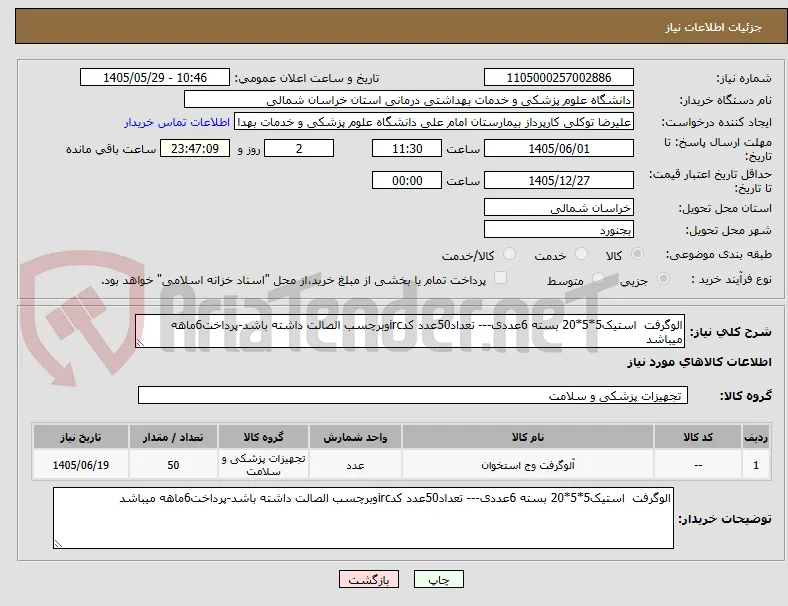Open the اطلاعات تماس خریدار link
Screen dimensions: 788x606
click(x=177, y=122)
